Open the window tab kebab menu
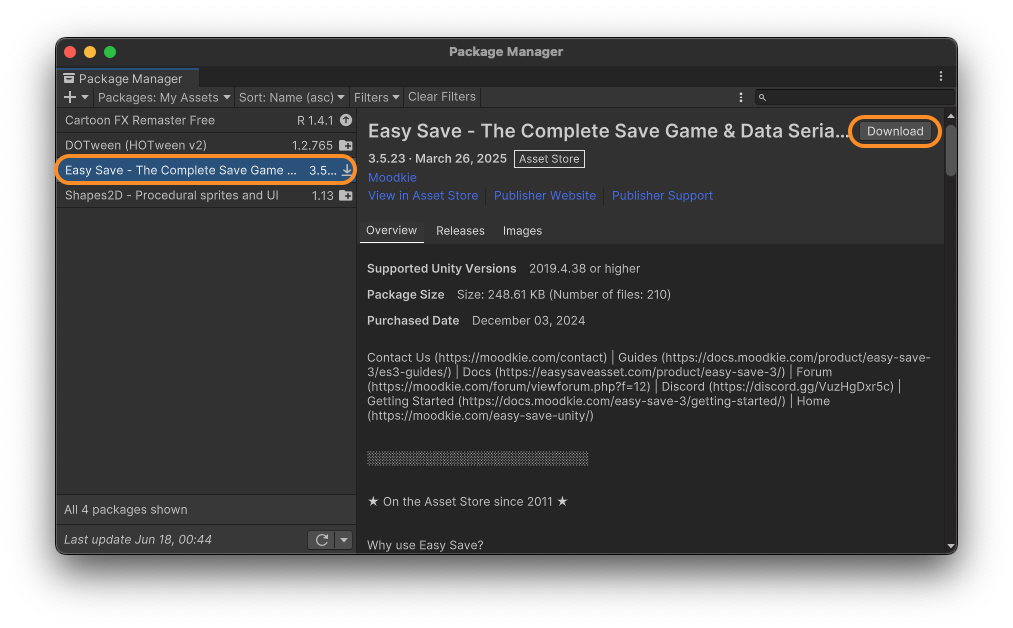This screenshot has width=1013, height=628. point(941,76)
